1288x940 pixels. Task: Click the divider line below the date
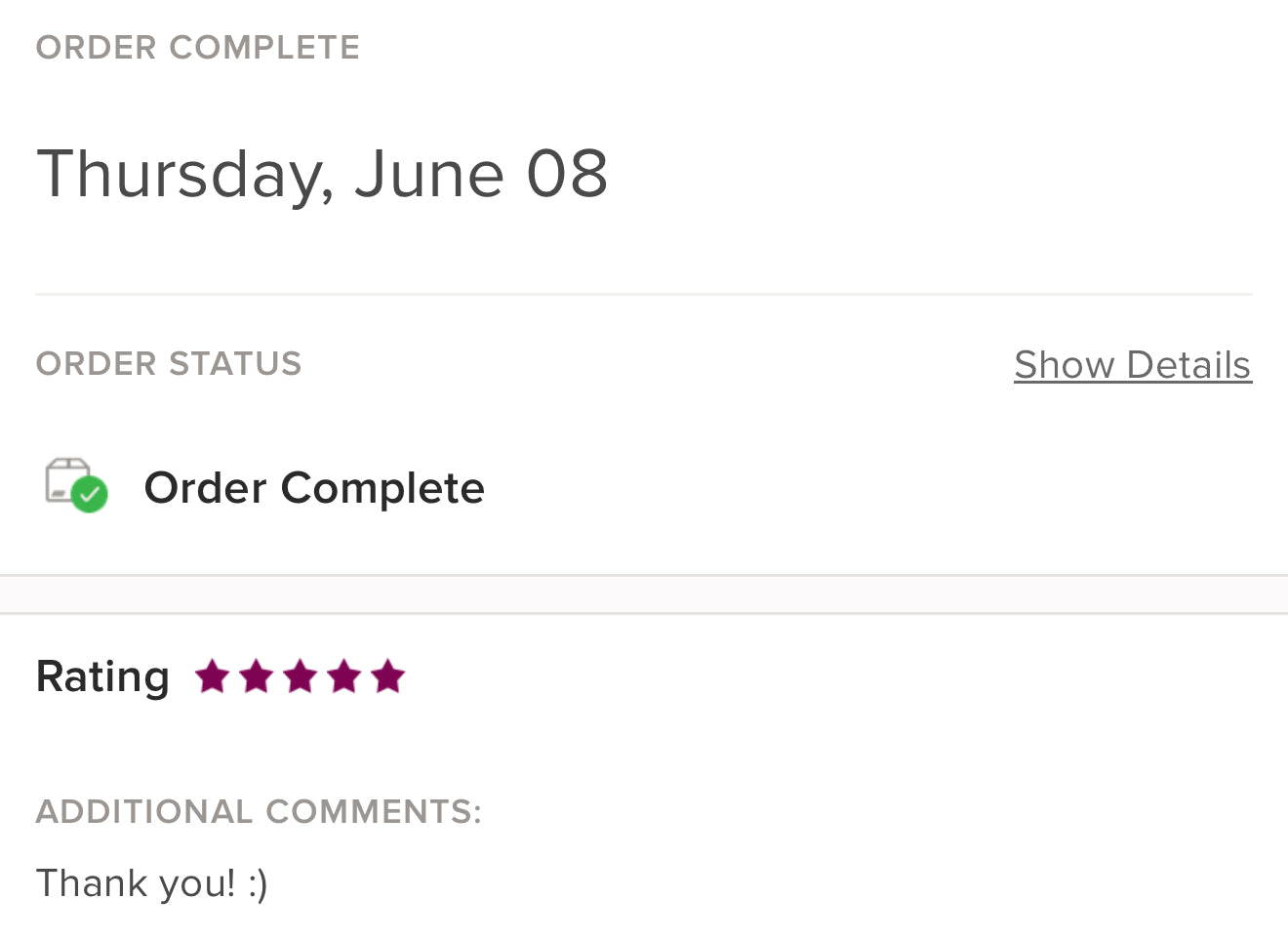[x=644, y=294]
